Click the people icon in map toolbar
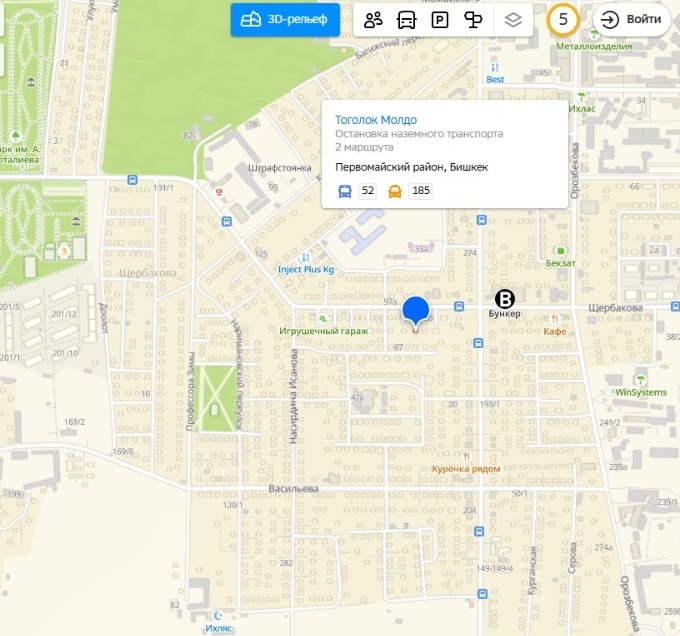 pos(374,19)
